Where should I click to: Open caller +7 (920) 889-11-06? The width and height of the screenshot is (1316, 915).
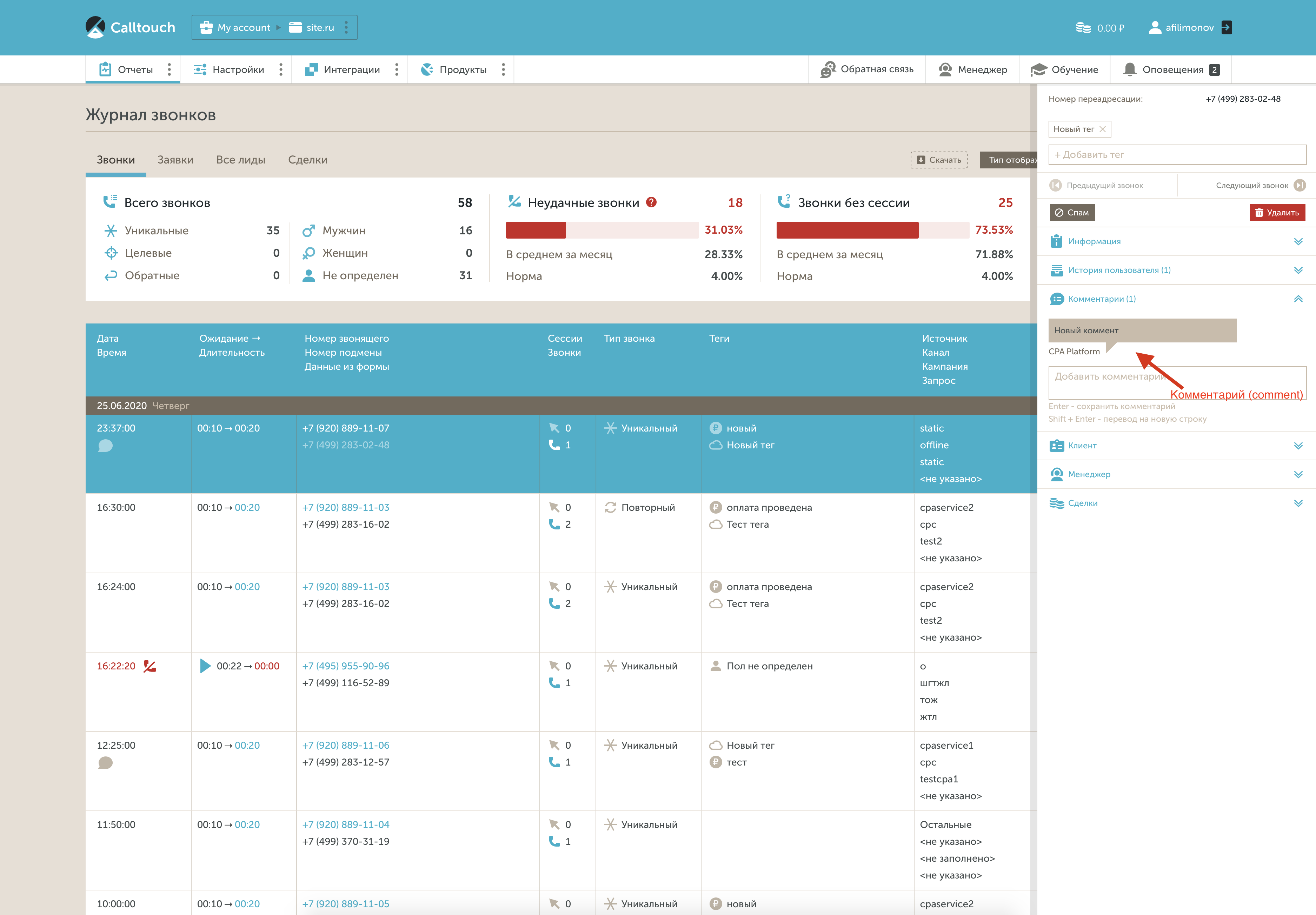[346, 745]
